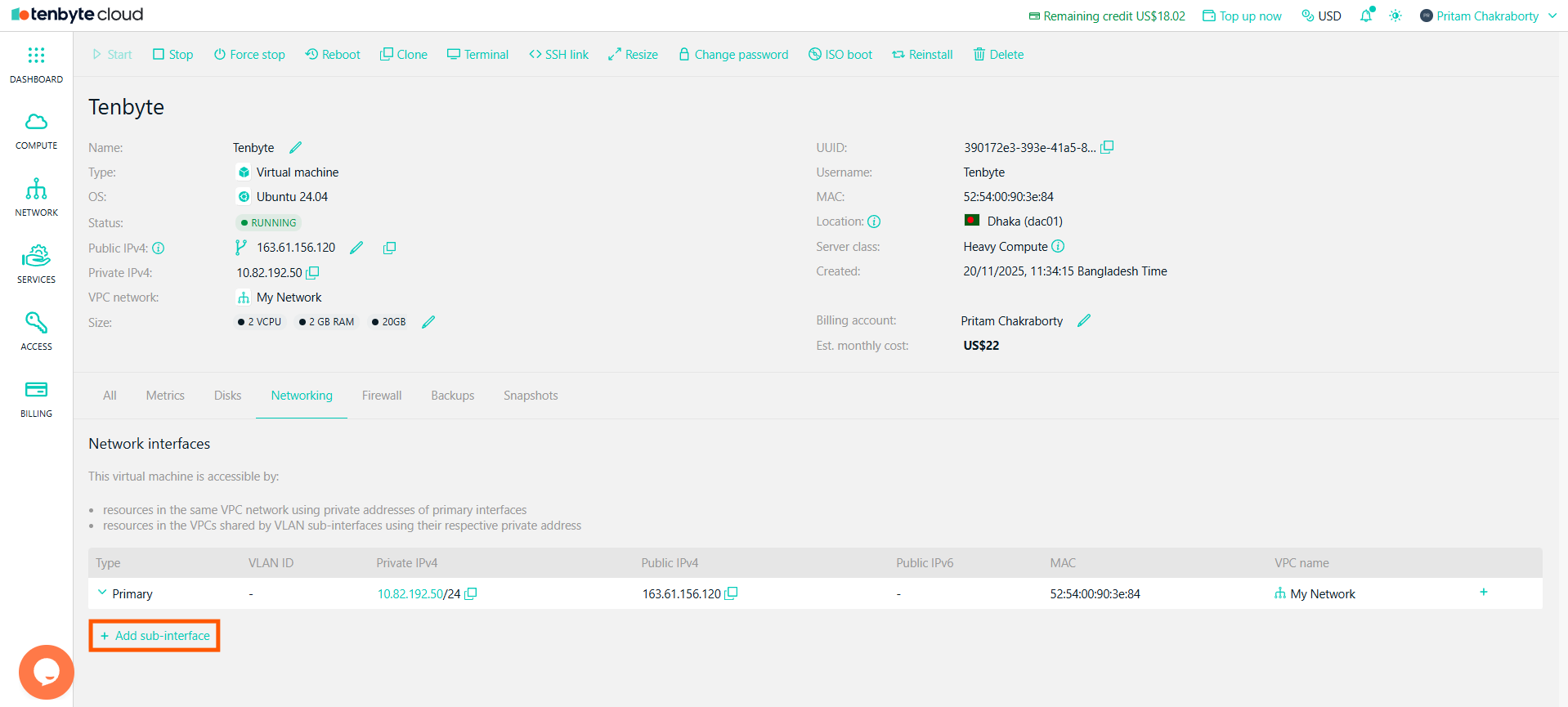Viewport: 1568px width, 707px height.
Task: Open the orange chat support bubble
Action: pyautogui.click(x=47, y=673)
